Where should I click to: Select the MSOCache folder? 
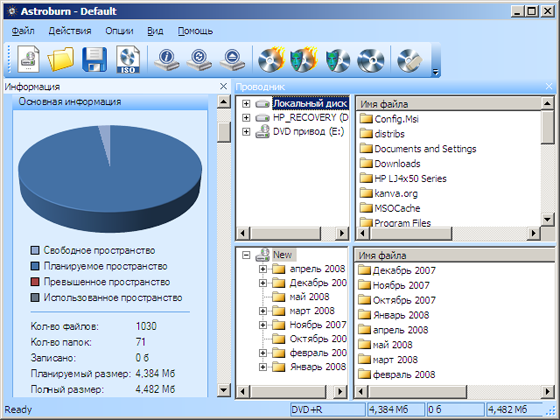(x=397, y=209)
